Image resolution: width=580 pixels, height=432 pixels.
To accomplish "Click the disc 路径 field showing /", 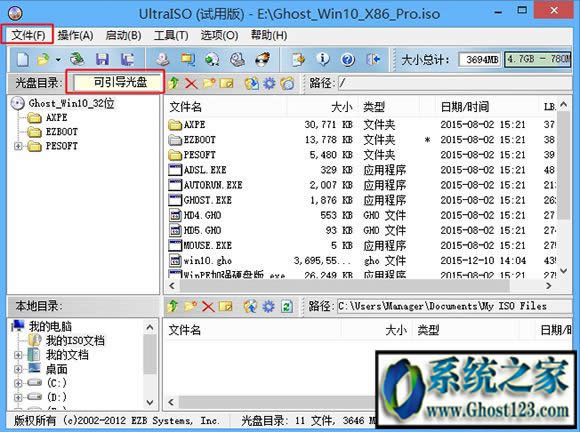I will click(455, 83).
